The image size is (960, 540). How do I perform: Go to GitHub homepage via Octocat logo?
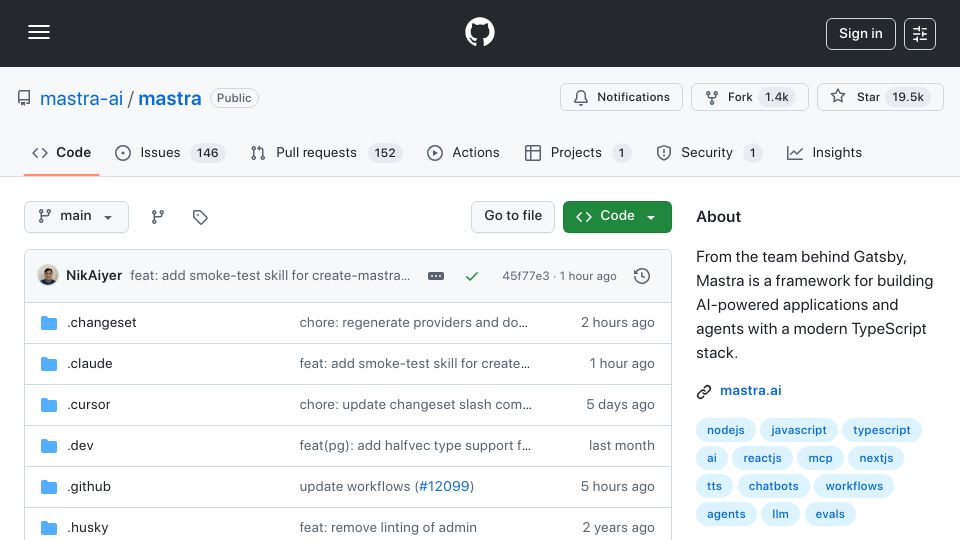pyautogui.click(x=479, y=32)
